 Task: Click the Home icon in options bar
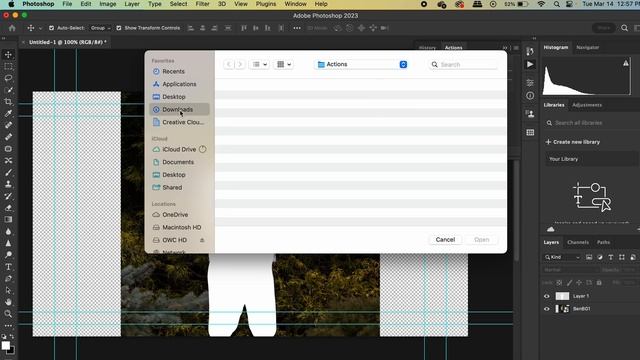(x=12, y=28)
